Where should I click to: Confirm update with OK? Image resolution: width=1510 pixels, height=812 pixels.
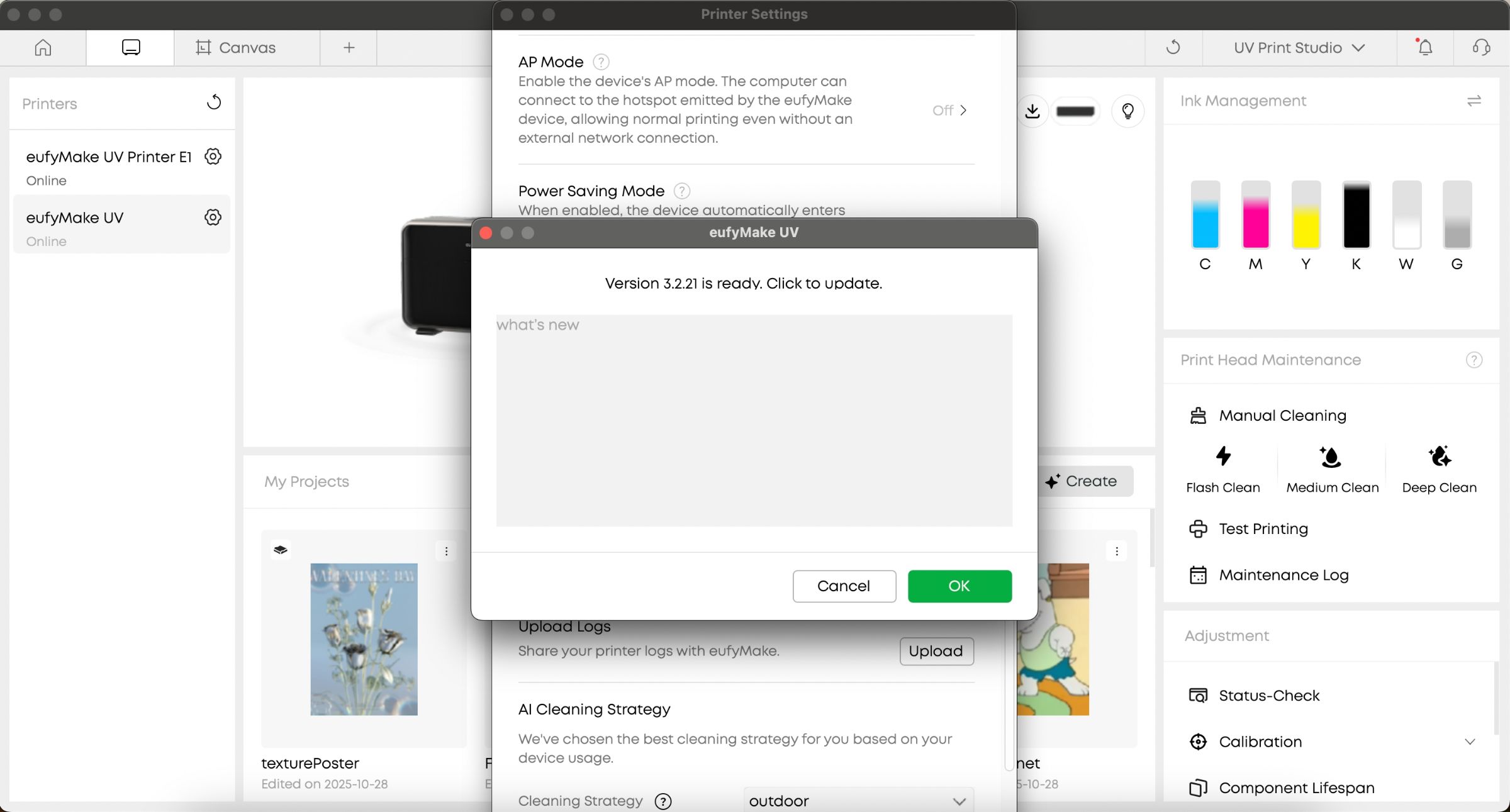coord(959,586)
